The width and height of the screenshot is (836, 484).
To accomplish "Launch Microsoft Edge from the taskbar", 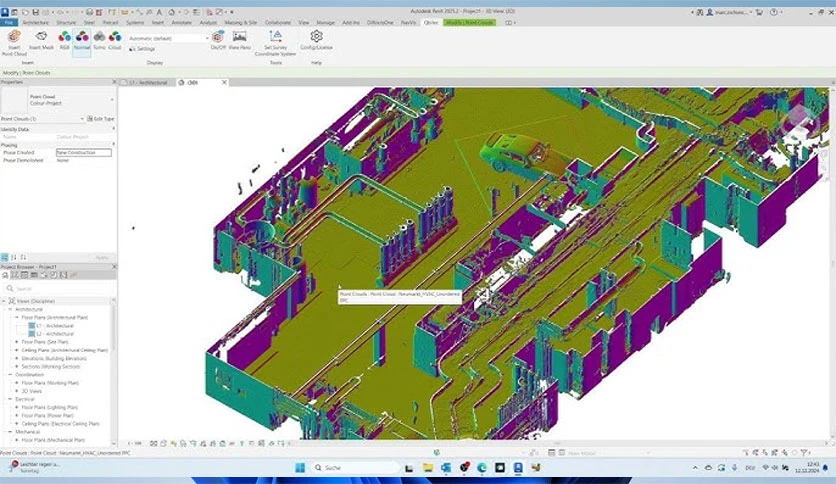I will (x=482, y=467).
